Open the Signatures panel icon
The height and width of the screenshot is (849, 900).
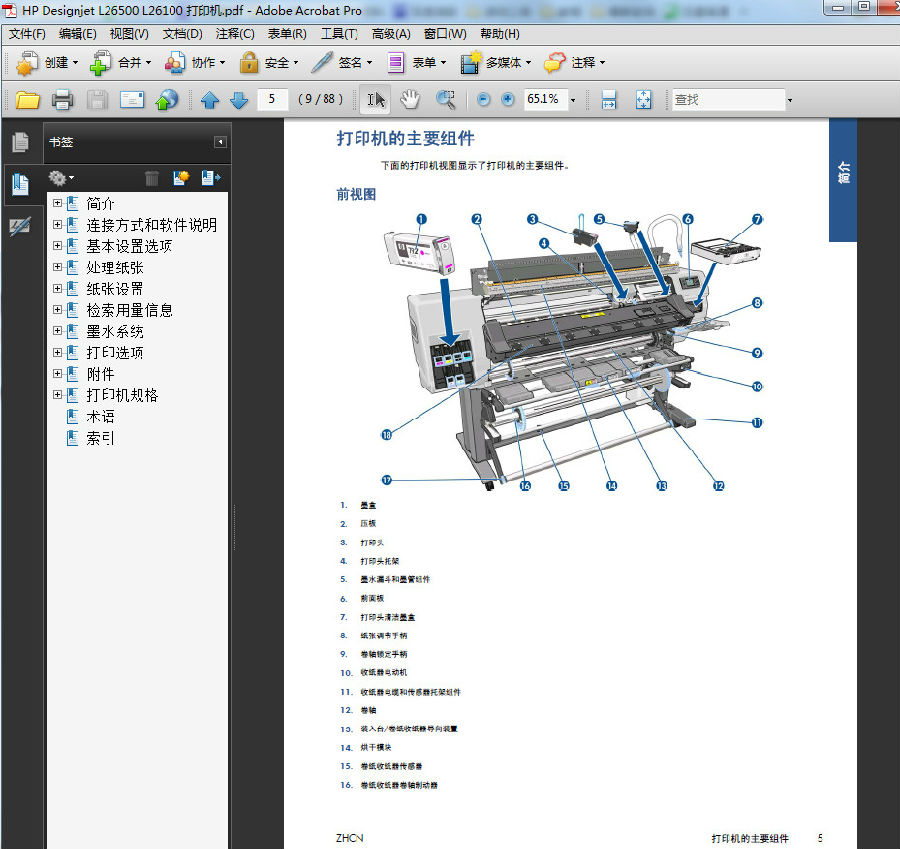(20, 227)
